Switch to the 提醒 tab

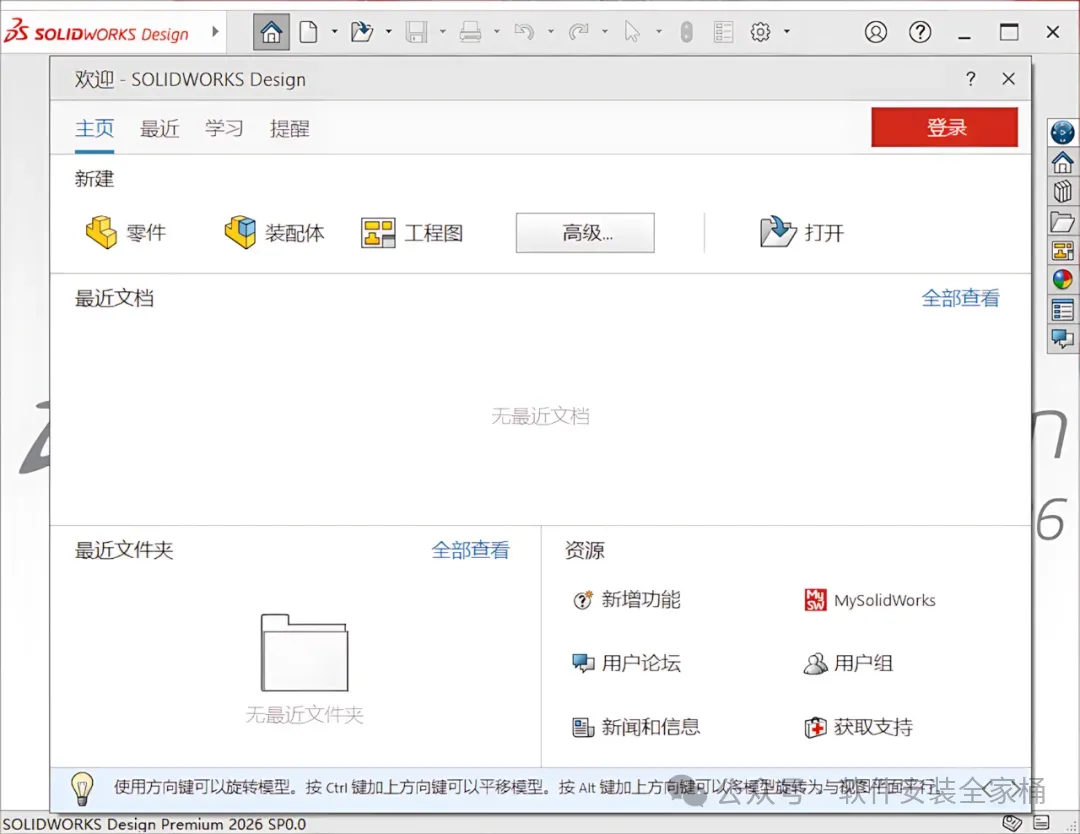pyautogui.click(x=289, y=129)
